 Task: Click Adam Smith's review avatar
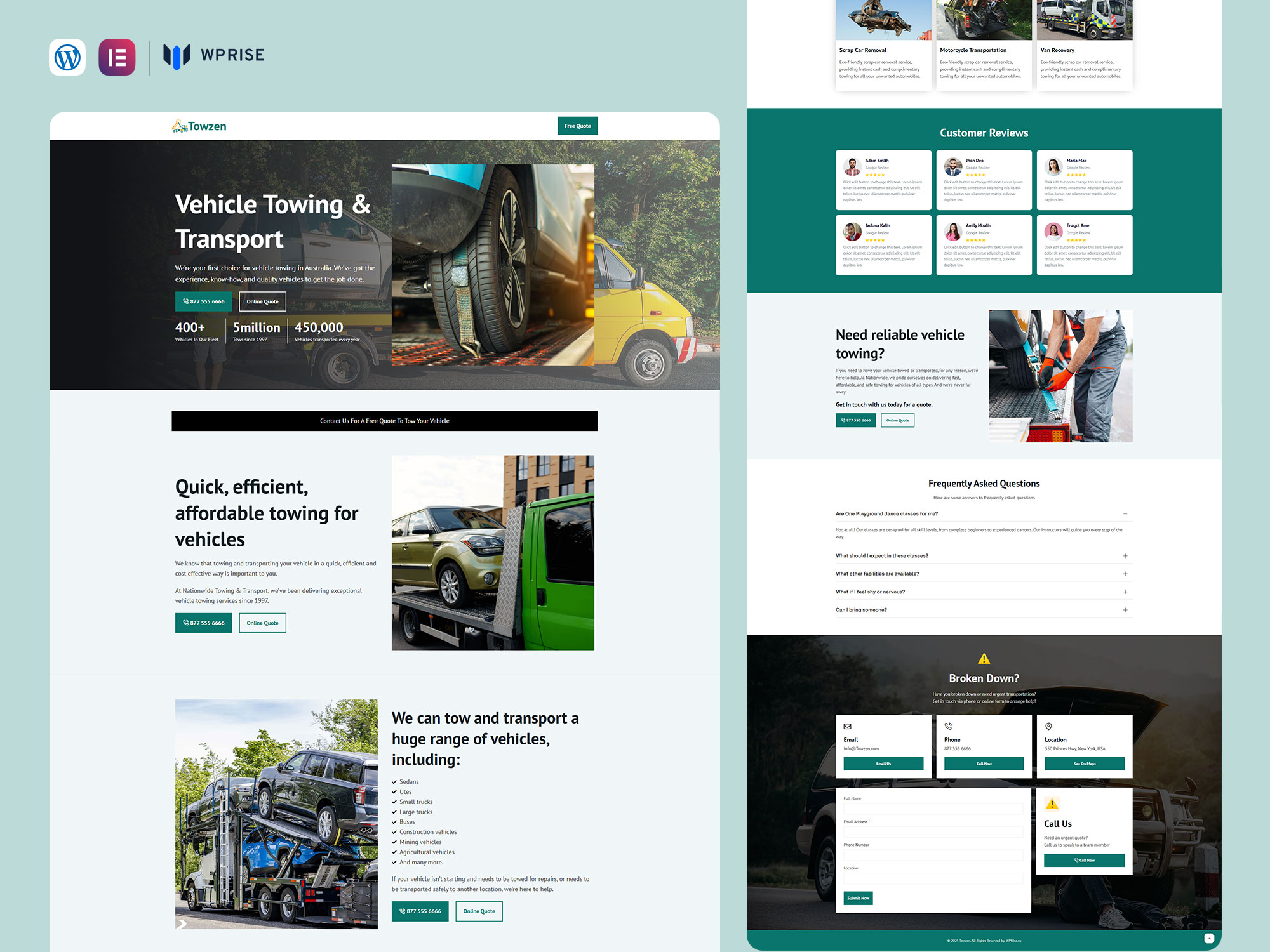pyautogui.click(x=852, y=167)
